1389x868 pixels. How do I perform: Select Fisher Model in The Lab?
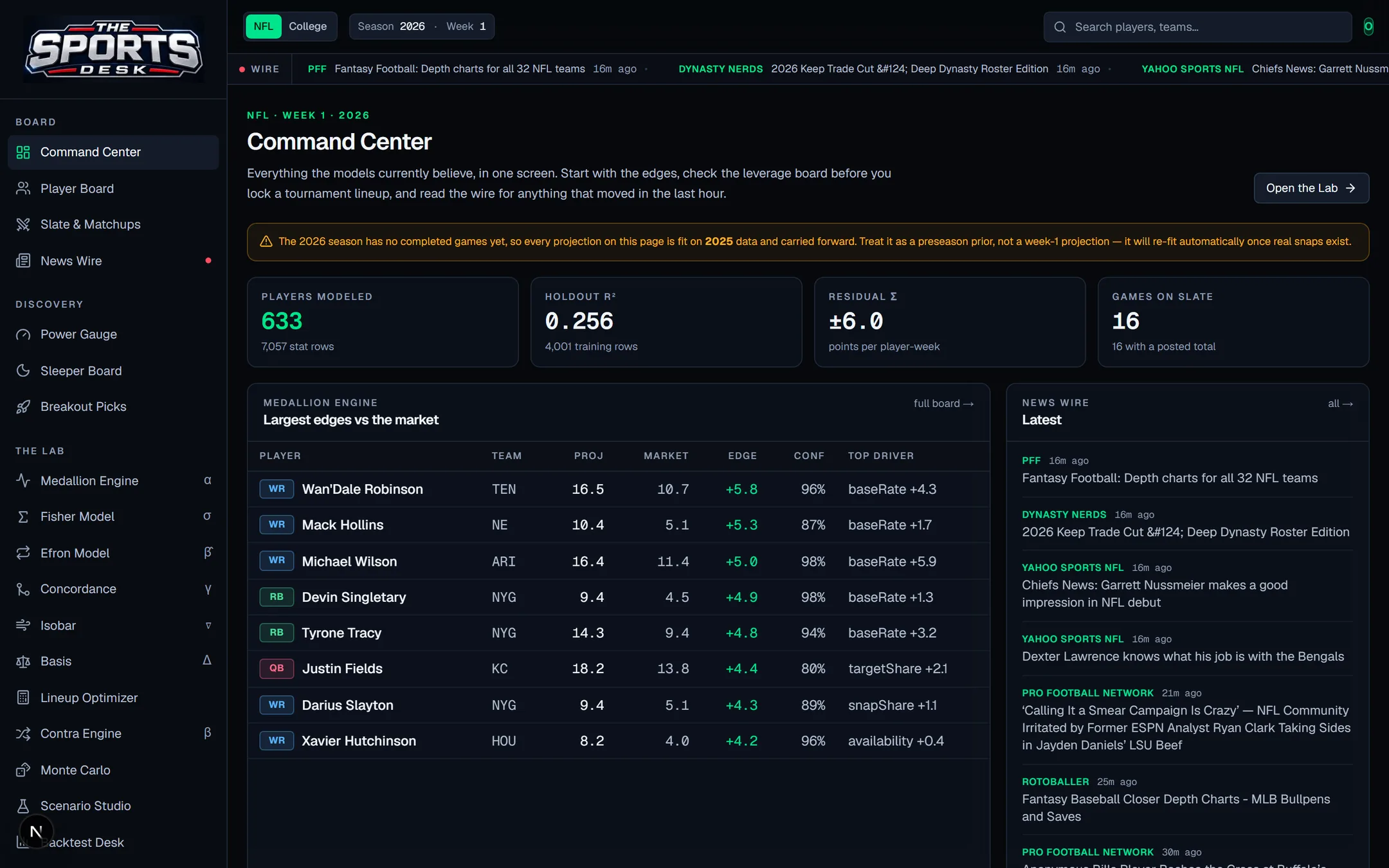point(113,517)
